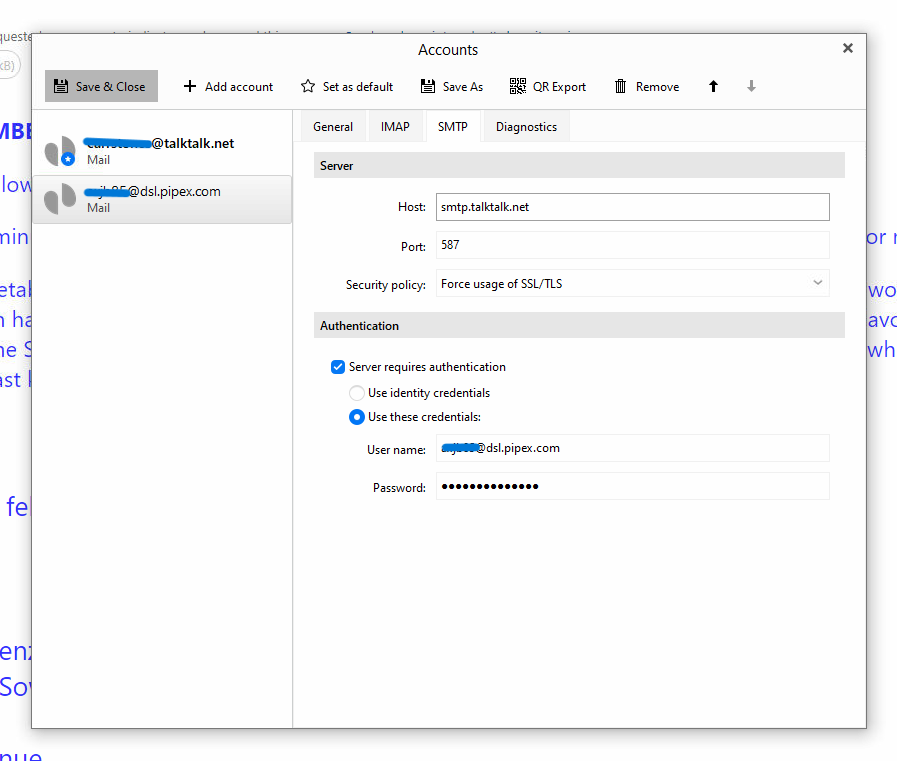Open the IMAP tab
Viewport: 897px width, 761px height.
tap(395, 127)
